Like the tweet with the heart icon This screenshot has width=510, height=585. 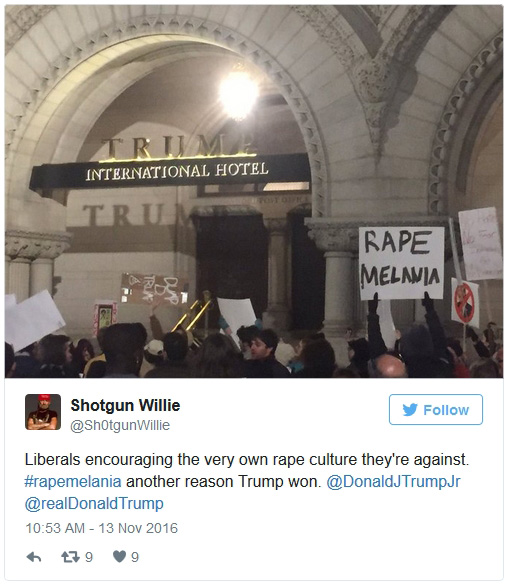coord(119,557)
